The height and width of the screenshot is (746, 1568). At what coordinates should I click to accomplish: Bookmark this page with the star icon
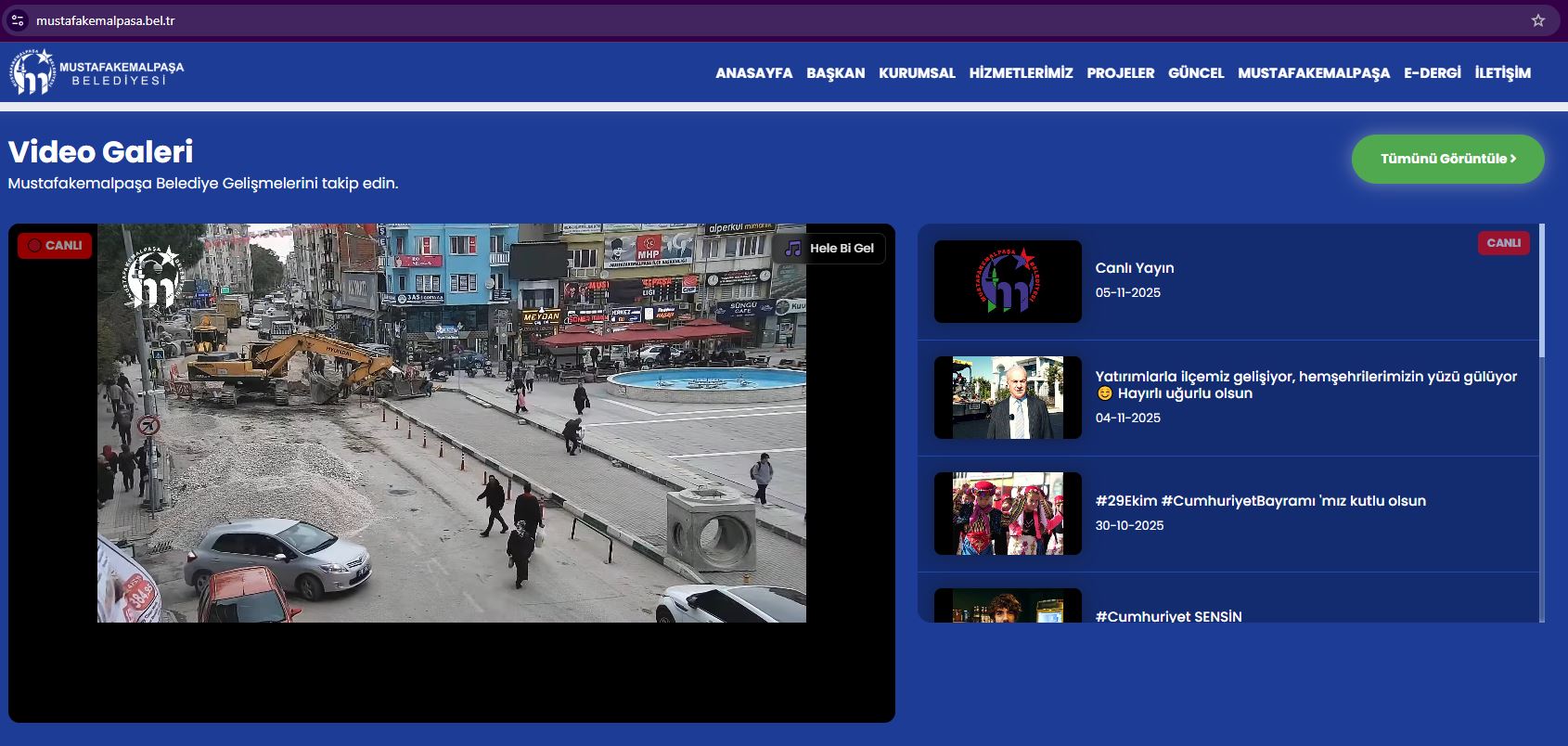(1537, 20)
